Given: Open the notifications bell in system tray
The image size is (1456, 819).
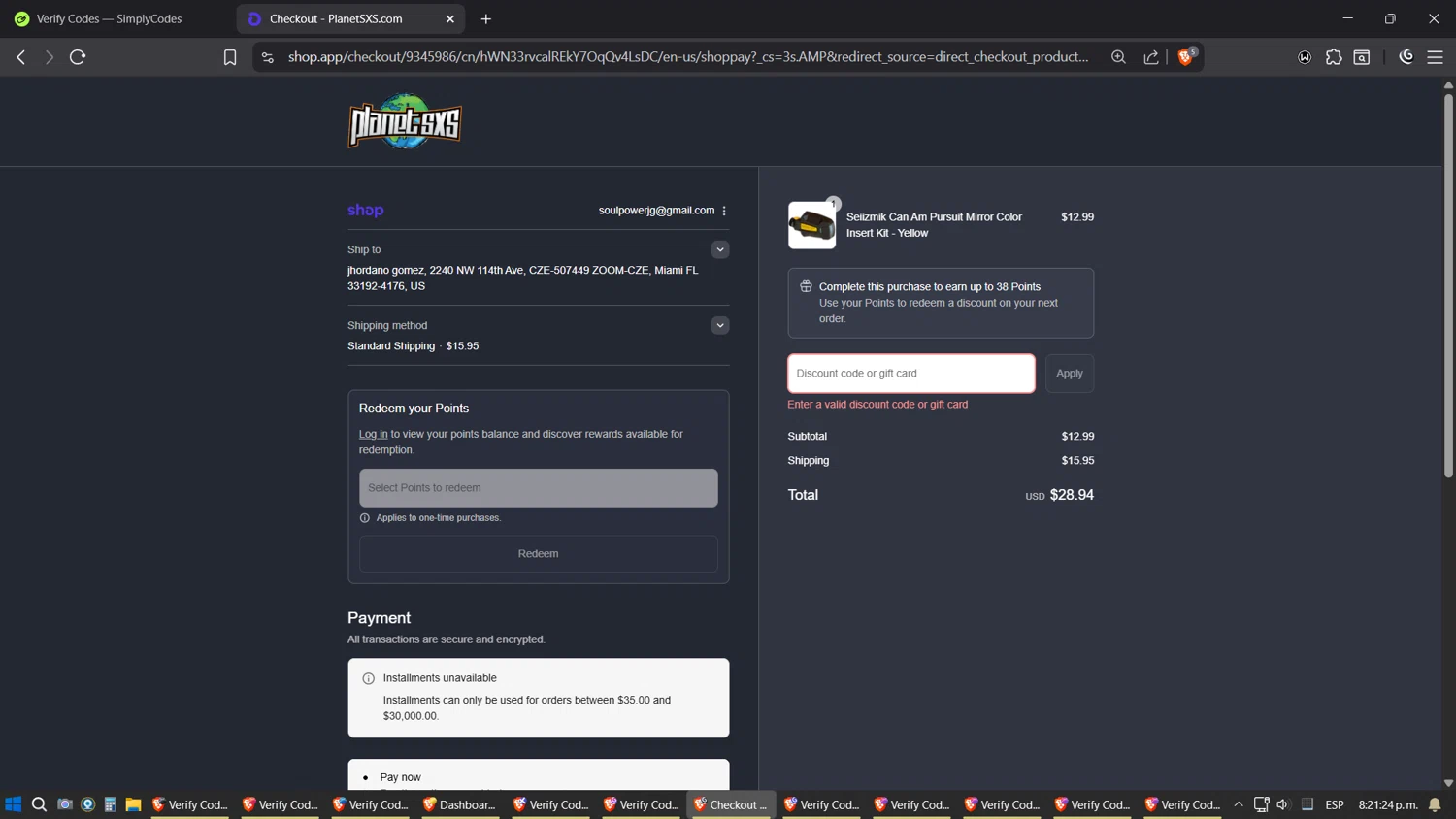Looking at the screenshot, I should (x=1435, y=804).
